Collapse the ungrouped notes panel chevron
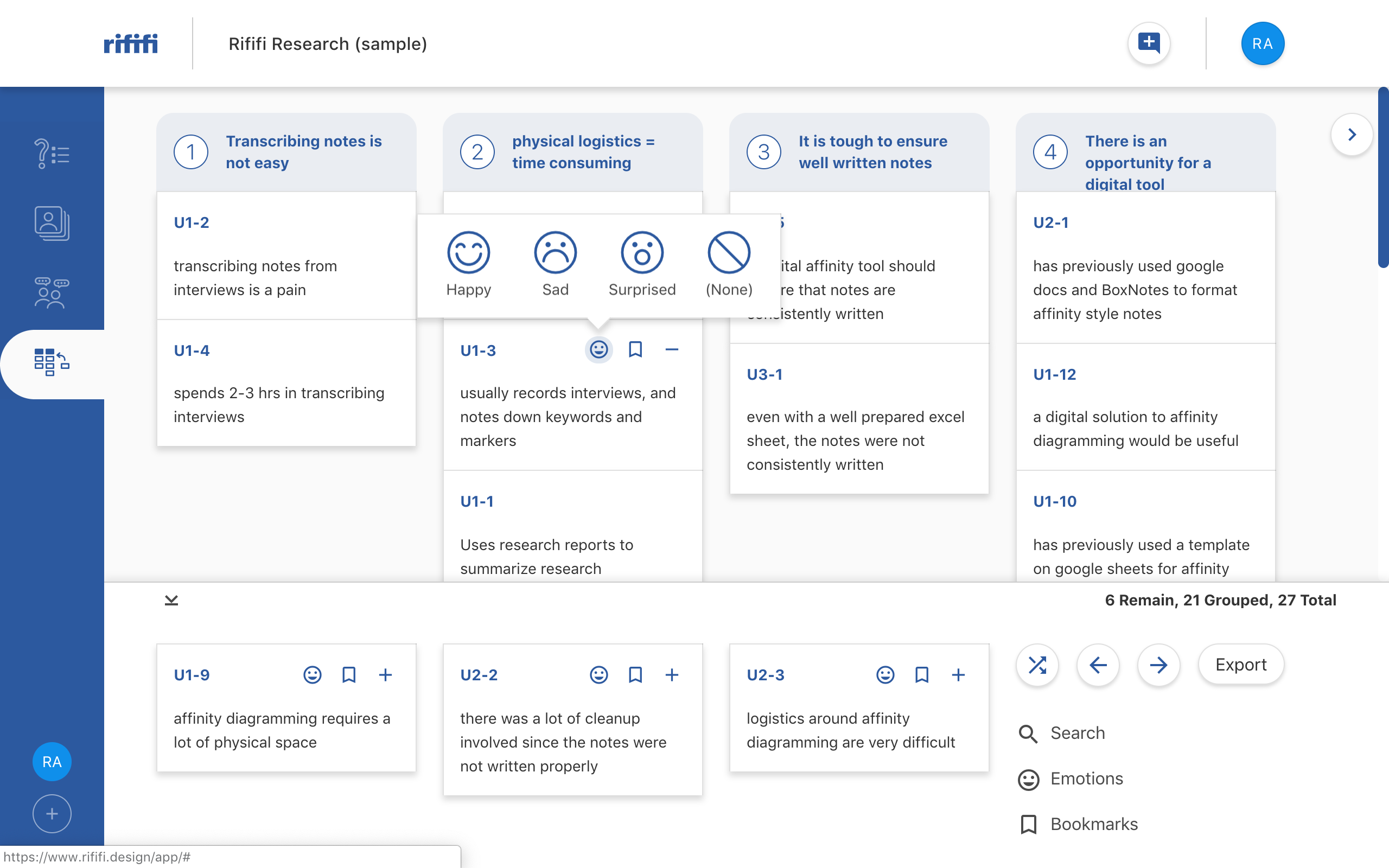 pyautogui.click(x=171, y=601)
